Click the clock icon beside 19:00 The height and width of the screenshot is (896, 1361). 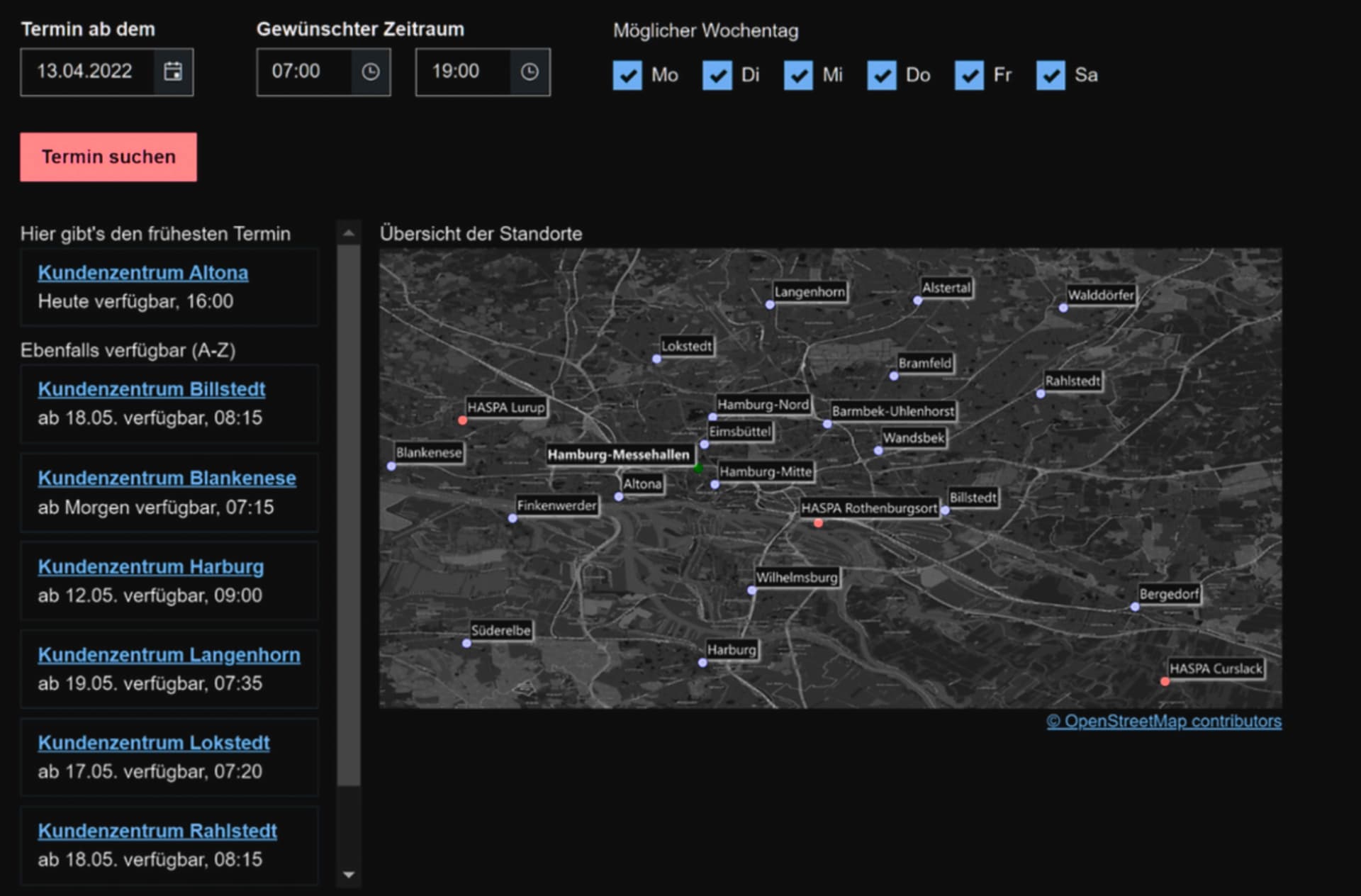[x=530, y=72]
